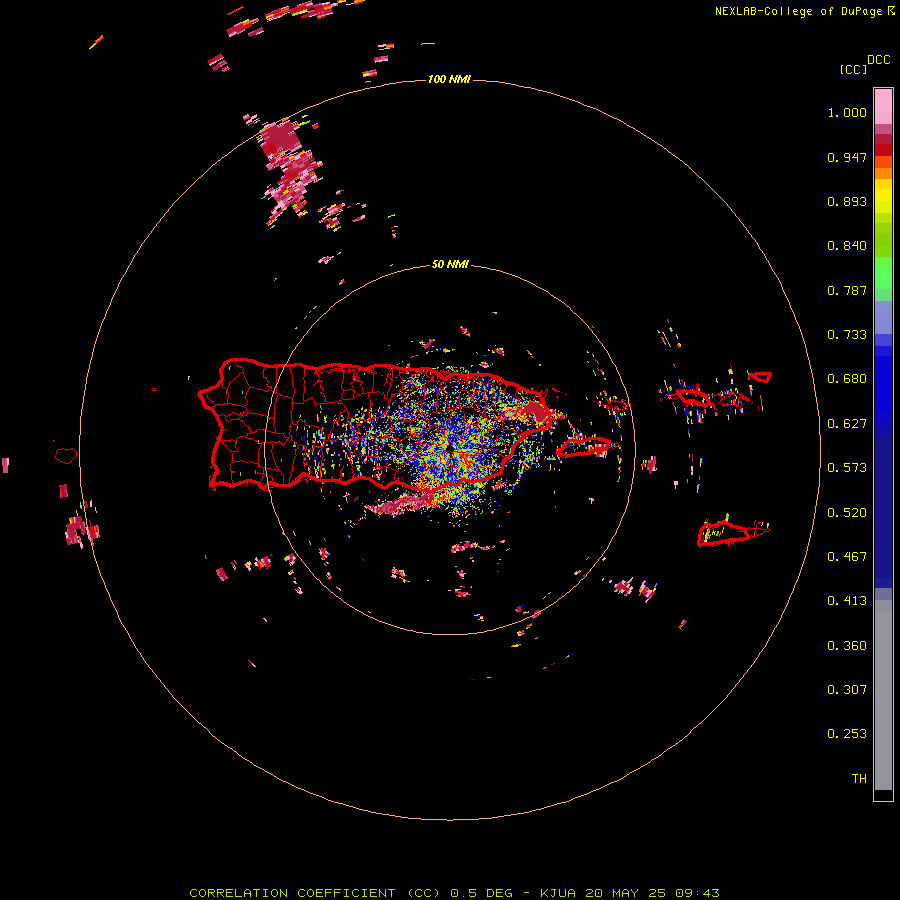Click the DCC label above the color bar
The image size is (900, 900).
pyautogui.click(x=879, y=60)
